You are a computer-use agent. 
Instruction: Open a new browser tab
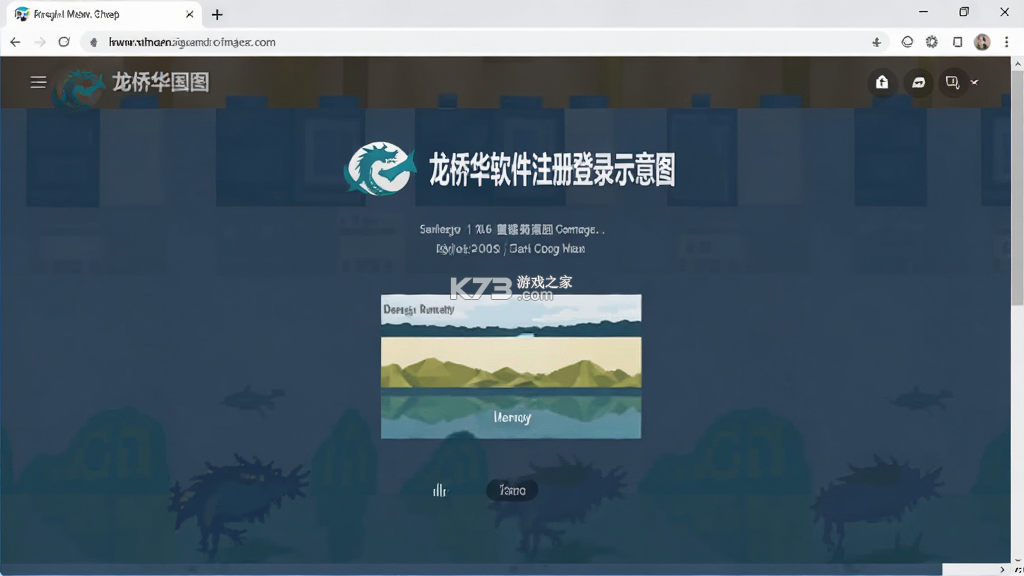217,14
